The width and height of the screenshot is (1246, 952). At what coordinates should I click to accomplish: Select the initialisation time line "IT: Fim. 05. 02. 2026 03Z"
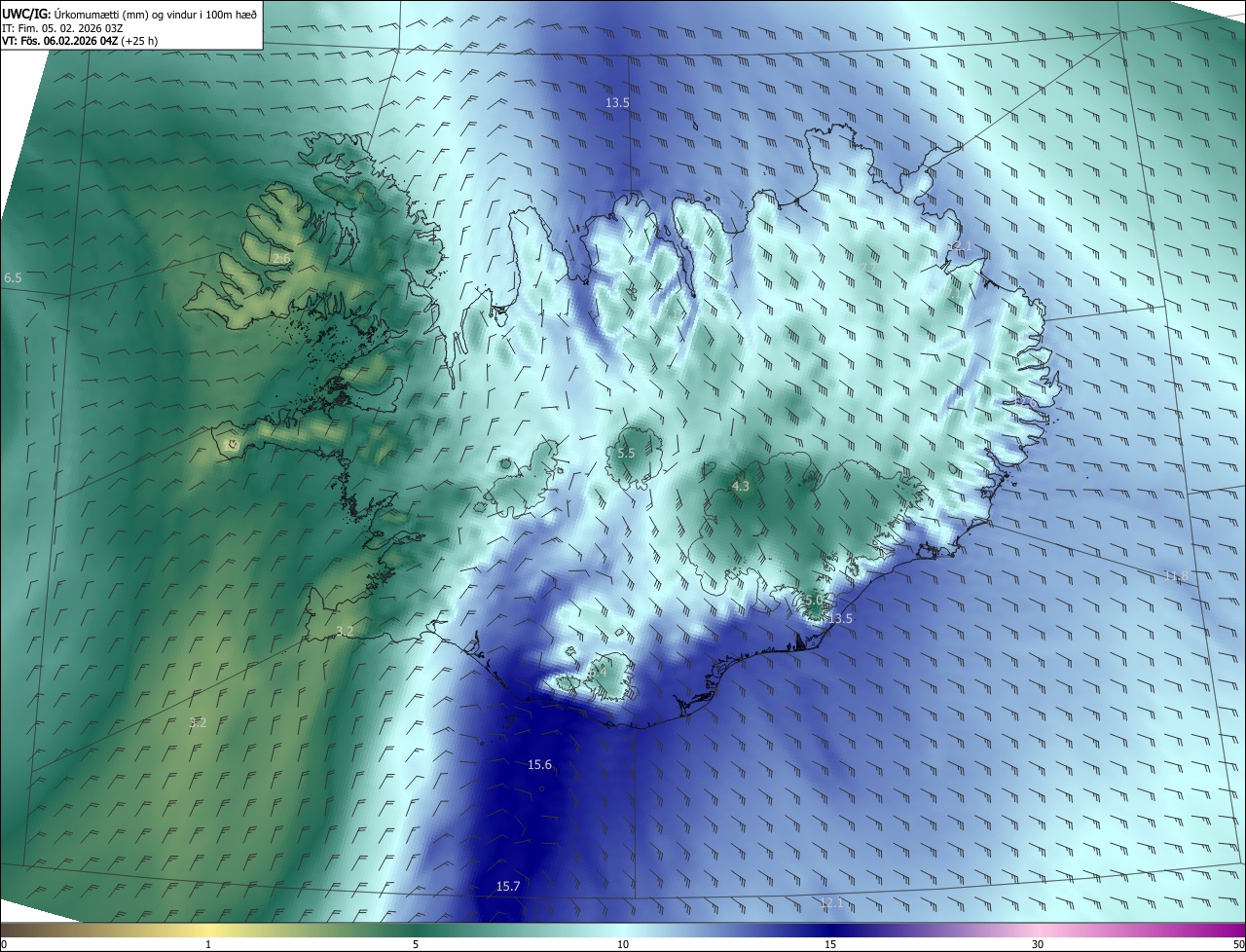(62, 28)
